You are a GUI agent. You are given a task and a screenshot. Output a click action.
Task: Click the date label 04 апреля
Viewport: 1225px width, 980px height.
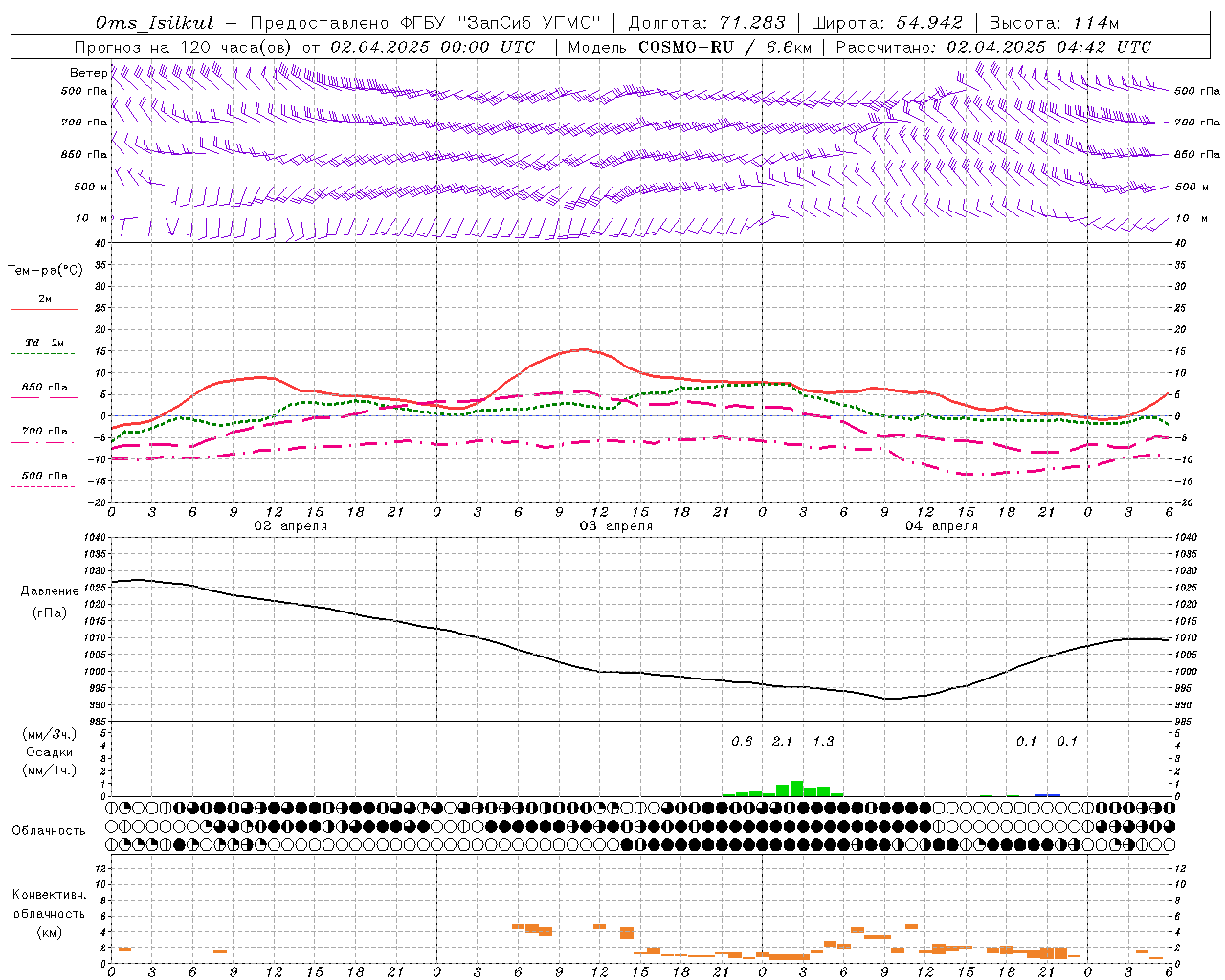(x=942, y=526)
